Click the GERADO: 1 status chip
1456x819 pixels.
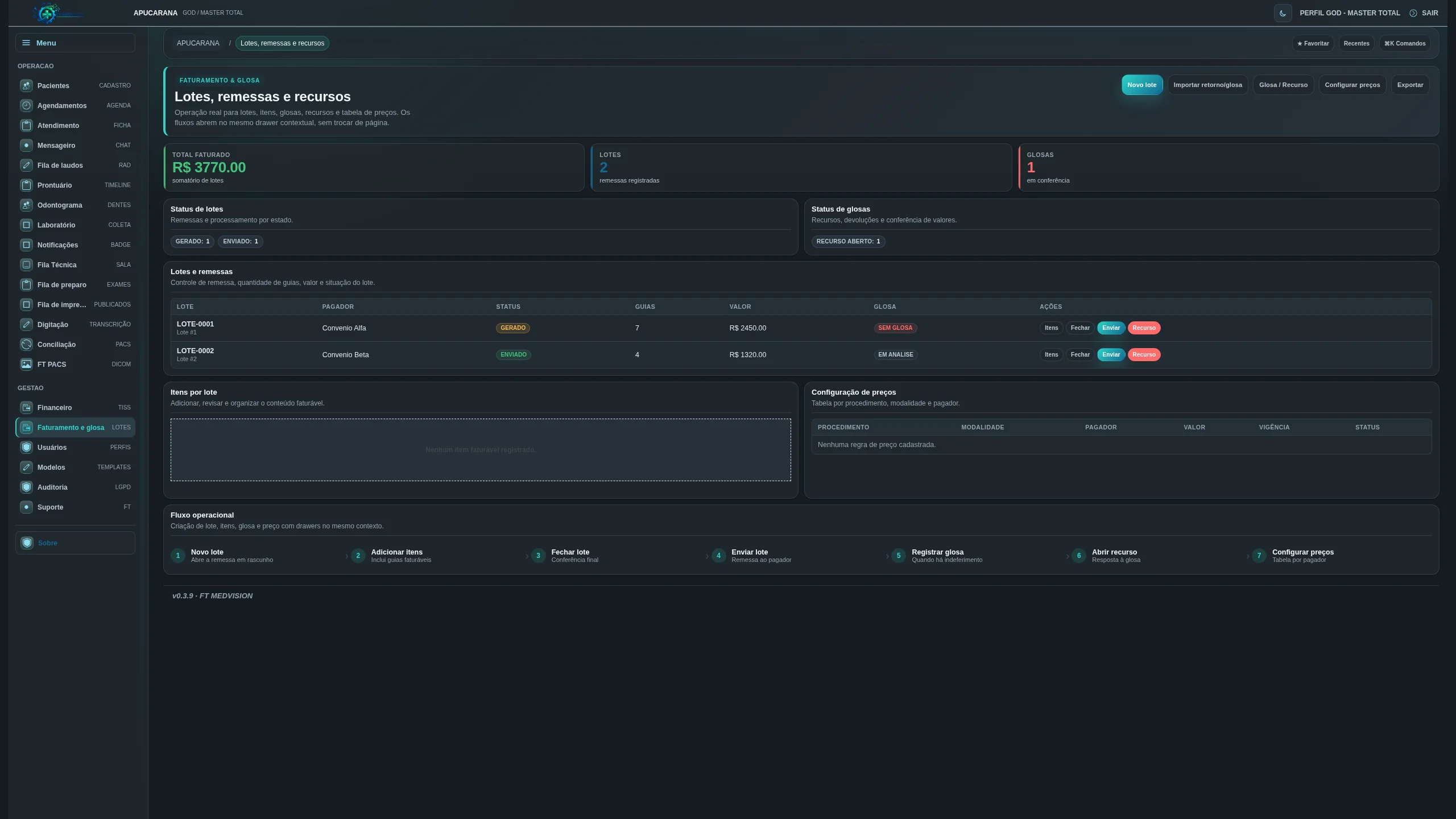tap(192, 242)
